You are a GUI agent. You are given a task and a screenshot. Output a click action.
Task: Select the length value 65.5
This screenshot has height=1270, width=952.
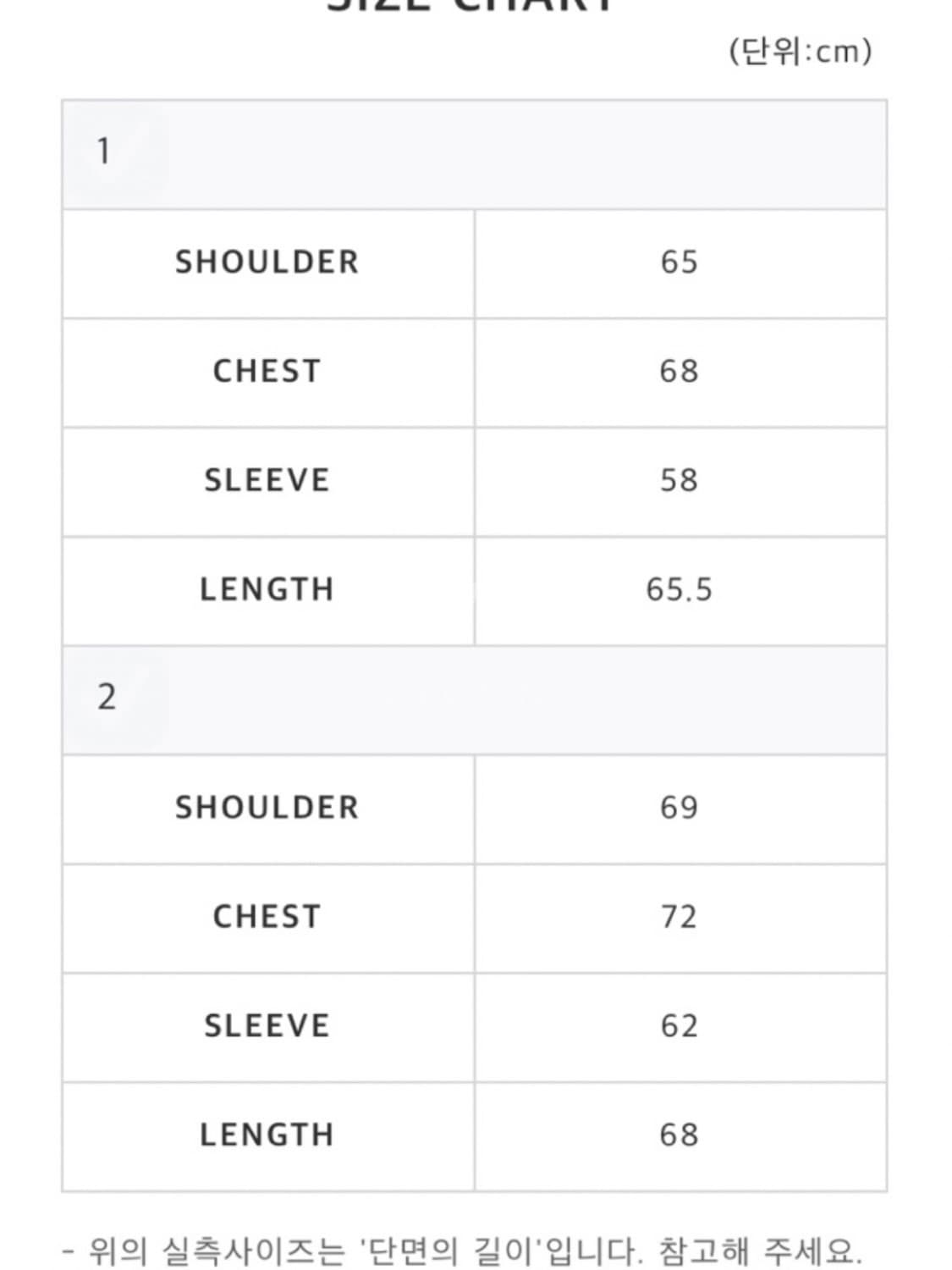[680, 590]
